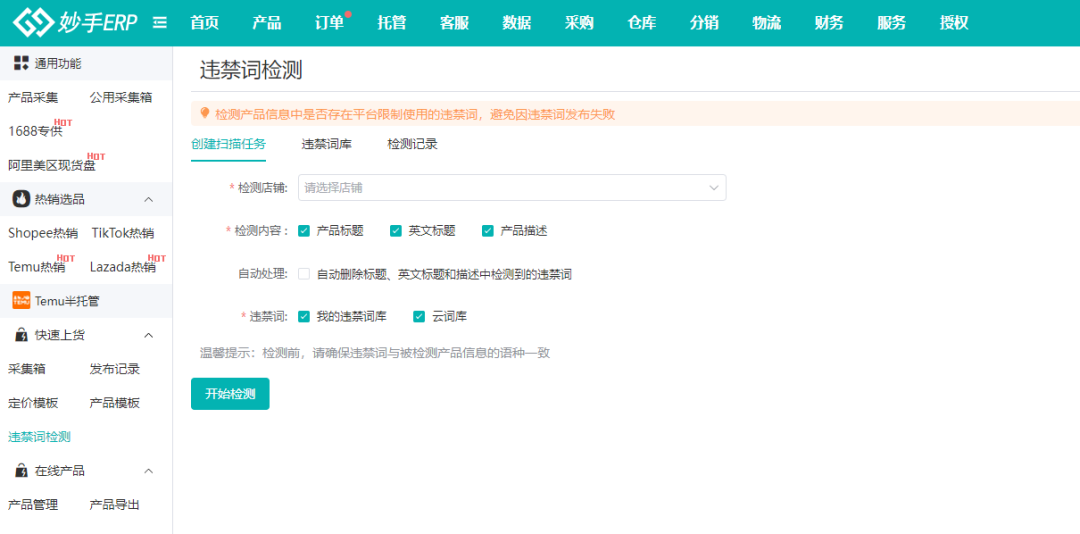Open Lazada热销 sidebar link
The image size is (1080, 534).
pos(123,267)
